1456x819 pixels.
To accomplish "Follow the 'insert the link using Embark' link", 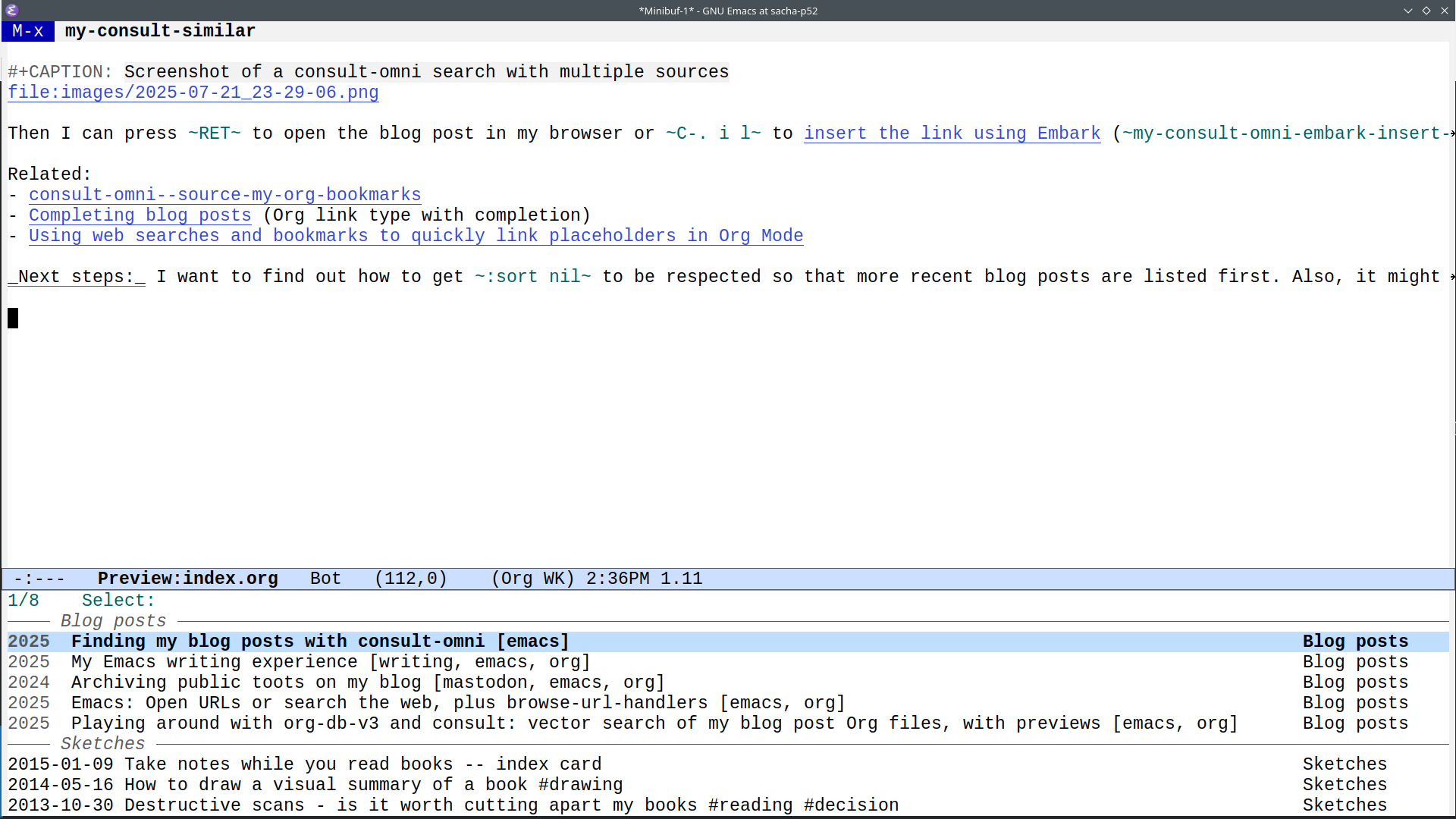I will [x=952, y=133].
